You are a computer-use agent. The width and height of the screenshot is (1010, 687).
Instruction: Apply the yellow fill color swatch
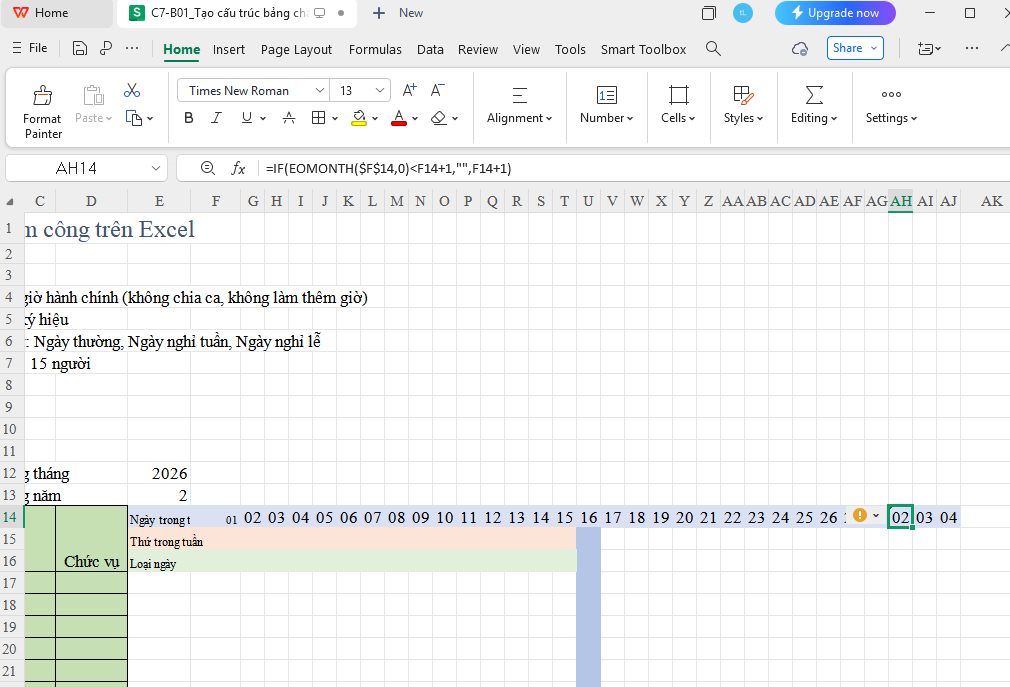(x=359, y=118)
